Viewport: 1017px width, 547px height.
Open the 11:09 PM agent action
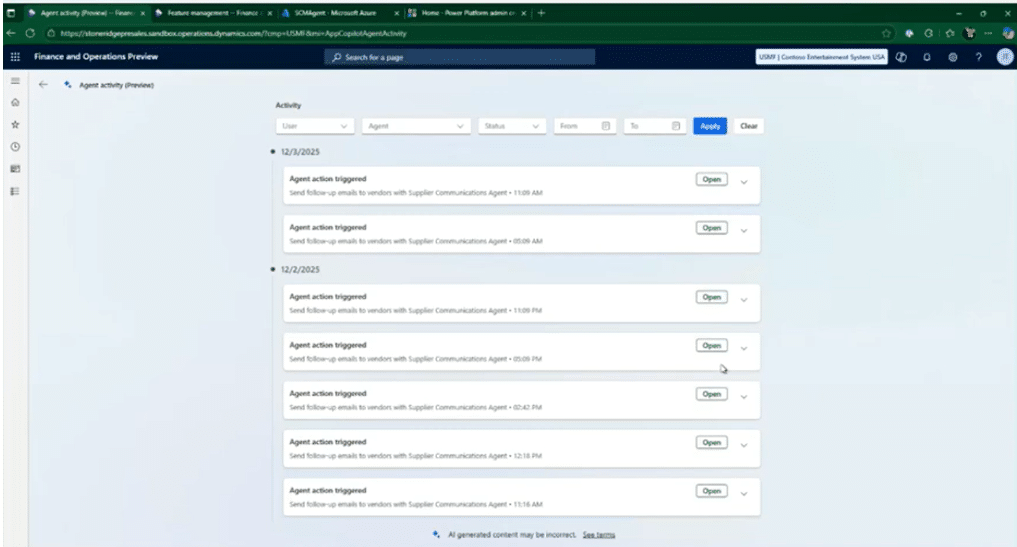point(712,297)
